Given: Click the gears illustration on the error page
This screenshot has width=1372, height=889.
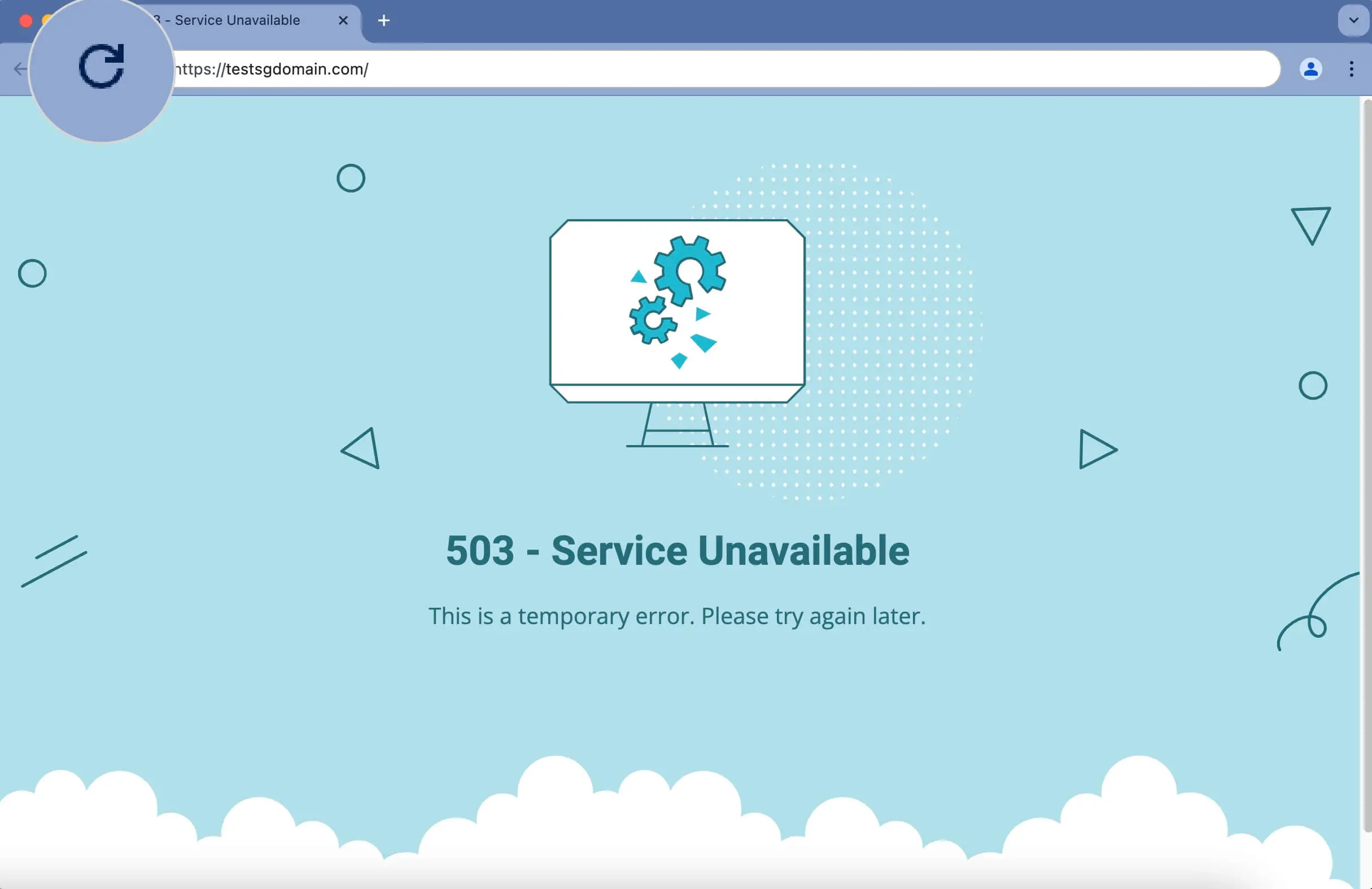Looking at the screenshot, I should 680,294.
